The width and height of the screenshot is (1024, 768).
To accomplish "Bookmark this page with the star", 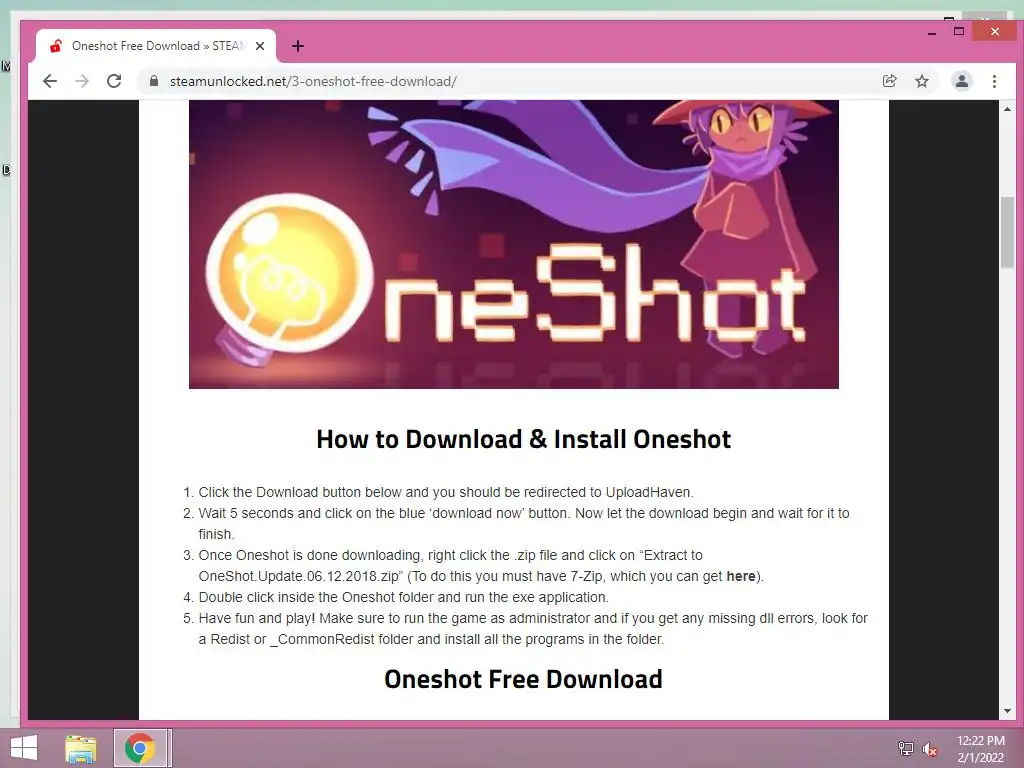I will 921,81.
